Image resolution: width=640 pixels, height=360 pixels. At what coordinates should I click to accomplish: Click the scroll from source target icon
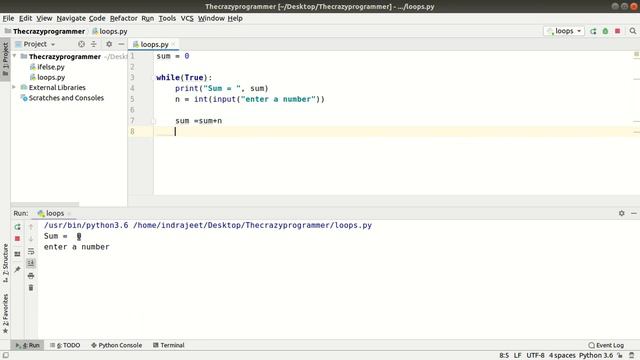pyautogui.click(x=81, y=44)
